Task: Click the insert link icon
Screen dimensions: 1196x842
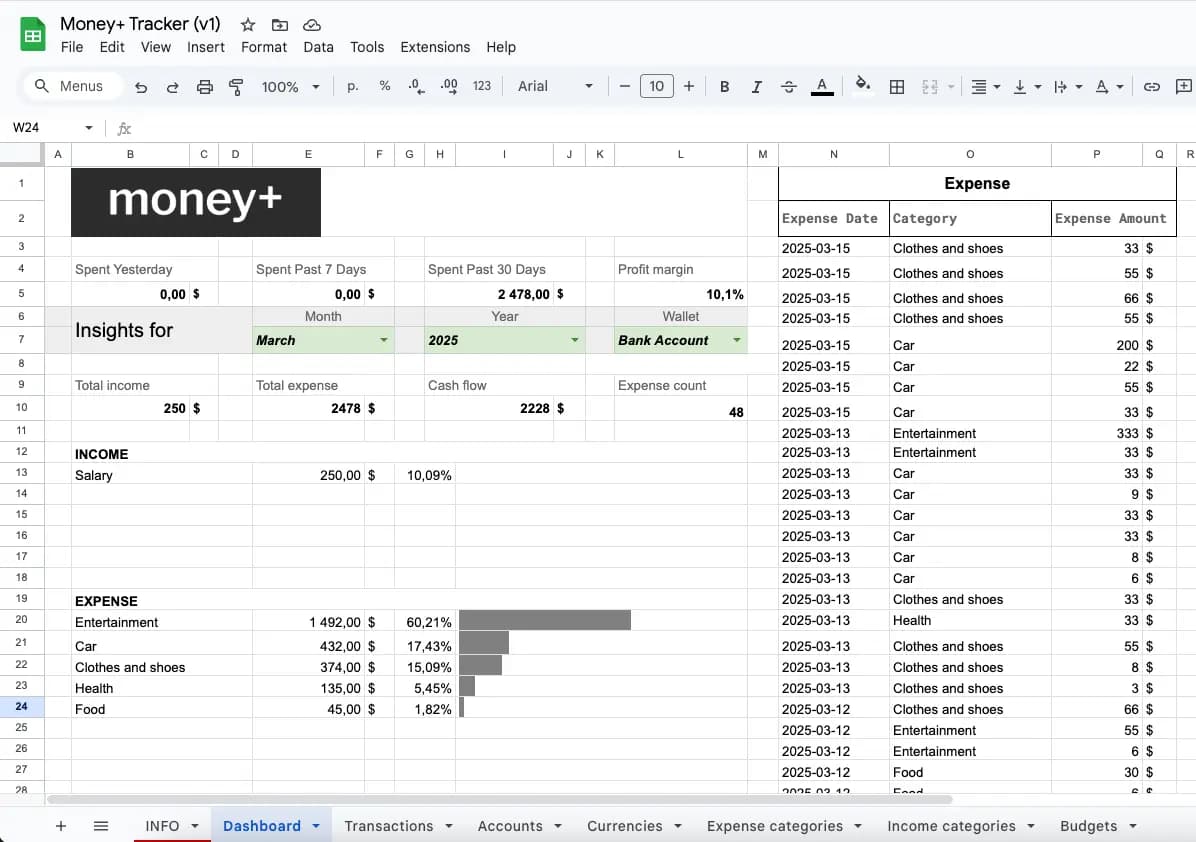Action: pos(1152,87)
